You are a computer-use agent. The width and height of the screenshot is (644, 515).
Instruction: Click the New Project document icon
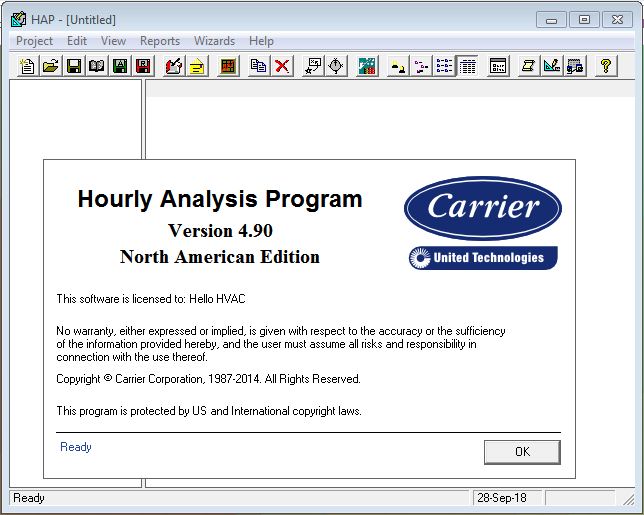pos(28,66)
